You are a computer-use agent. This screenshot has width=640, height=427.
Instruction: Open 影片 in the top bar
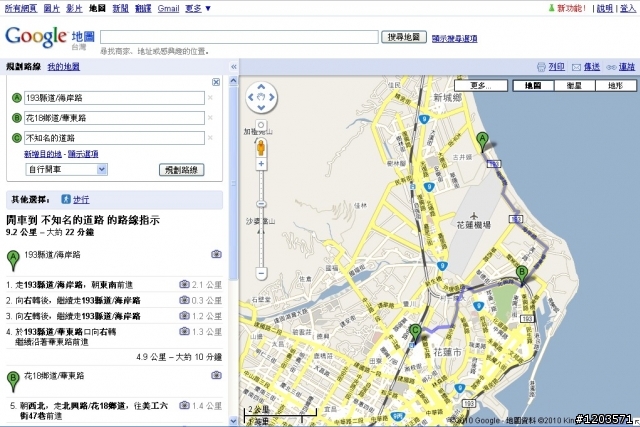(74, 8)
